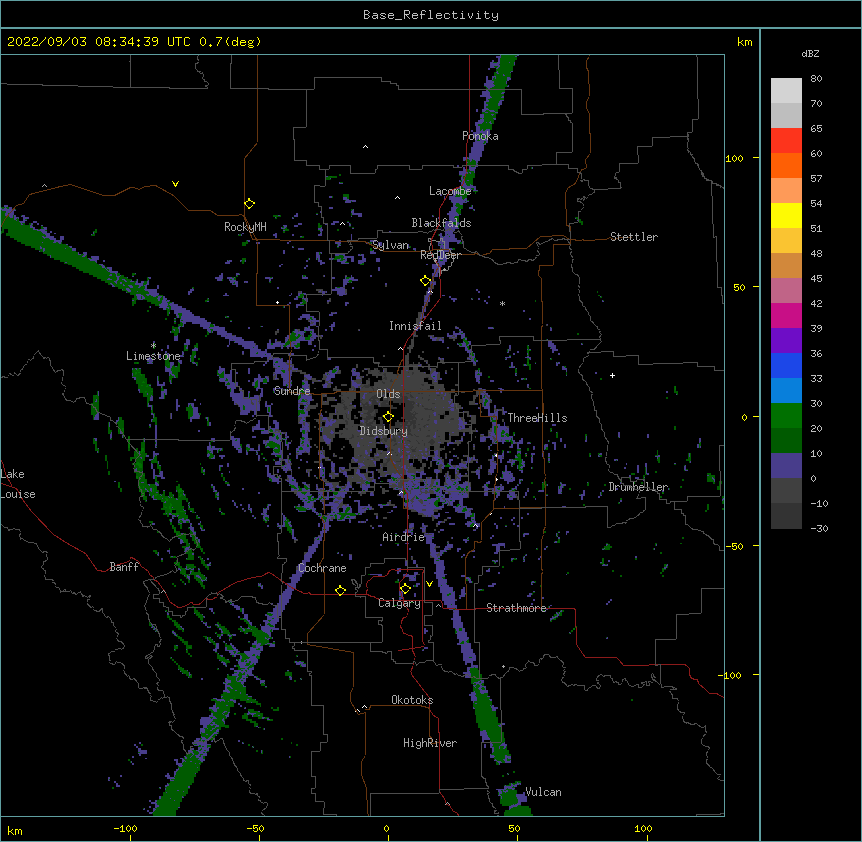Viewport: 862px width, 842px height.
Task: Click the km unit label at top right
Action: (745, 42)
